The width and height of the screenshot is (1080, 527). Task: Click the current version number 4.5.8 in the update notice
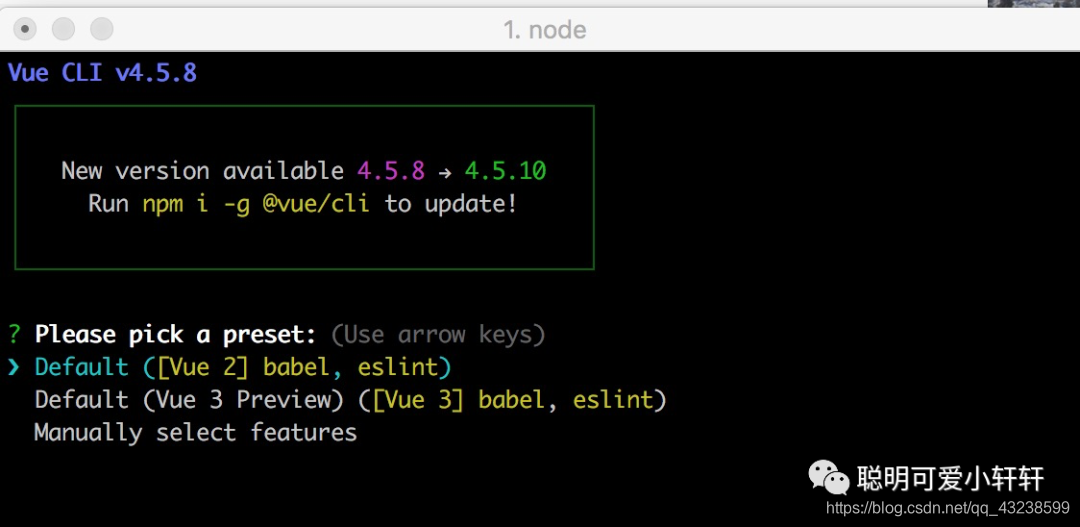click(x=391, y=171)
